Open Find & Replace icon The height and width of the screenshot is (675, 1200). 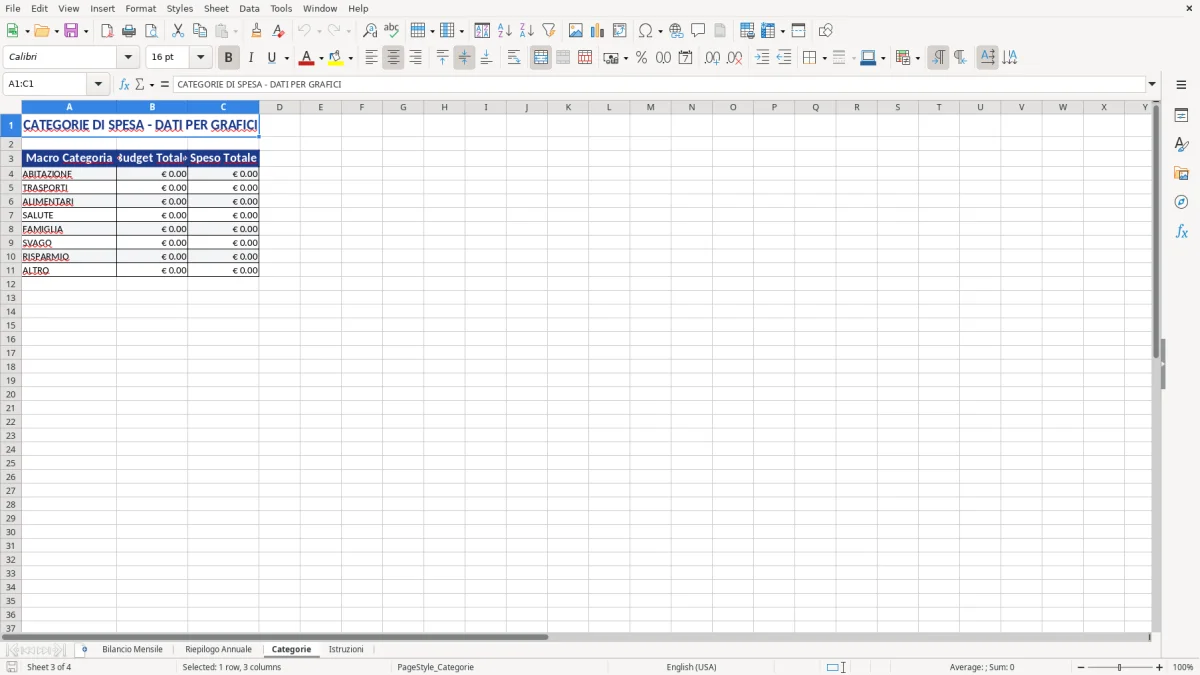click(370, 31)
